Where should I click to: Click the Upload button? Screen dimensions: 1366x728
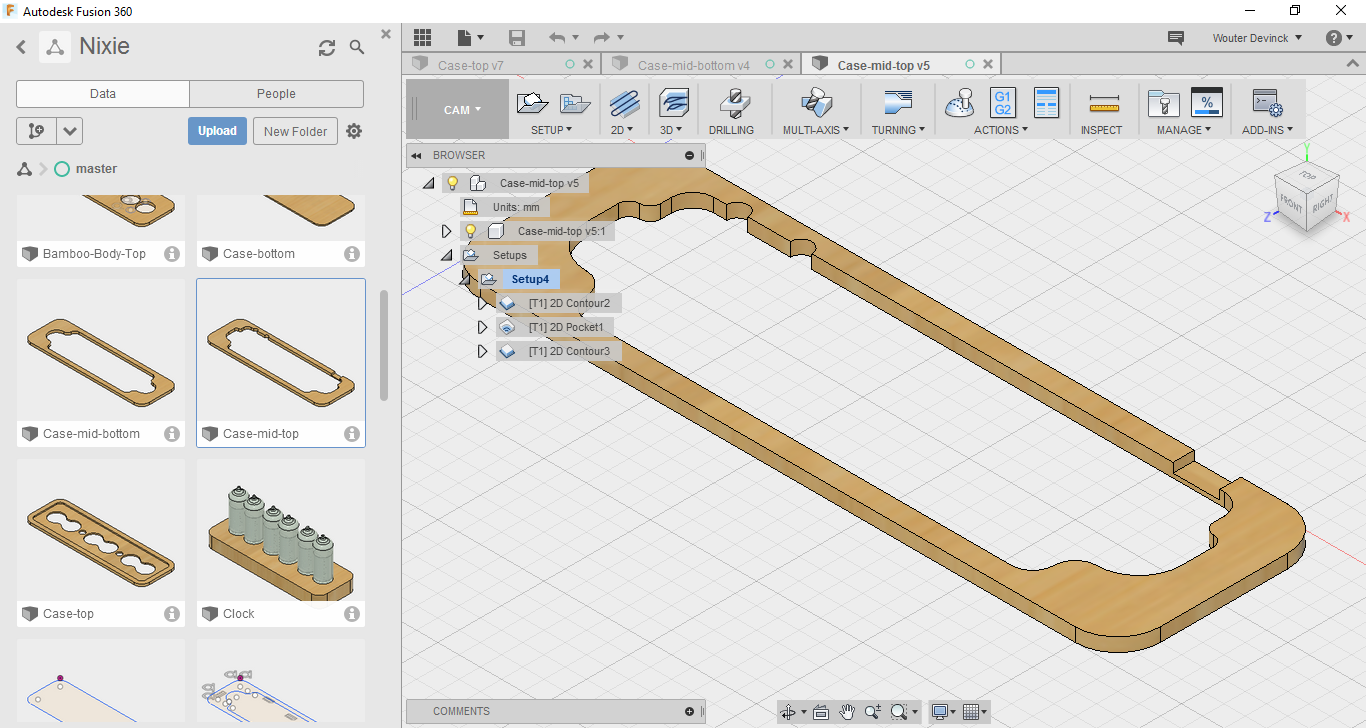(x=217, y=131)
